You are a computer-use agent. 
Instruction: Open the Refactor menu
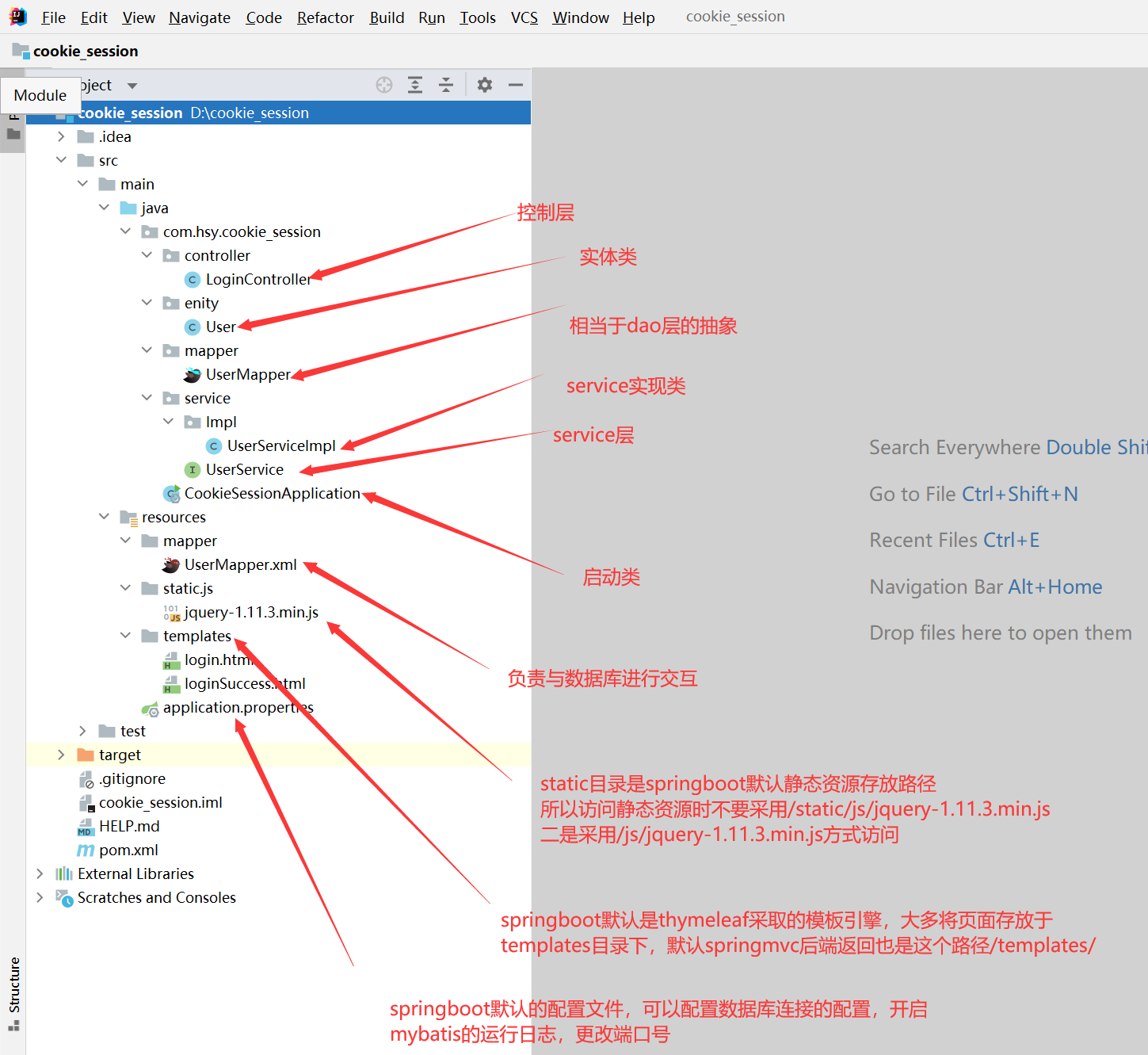pyautogui.click(x=326, y=17)
